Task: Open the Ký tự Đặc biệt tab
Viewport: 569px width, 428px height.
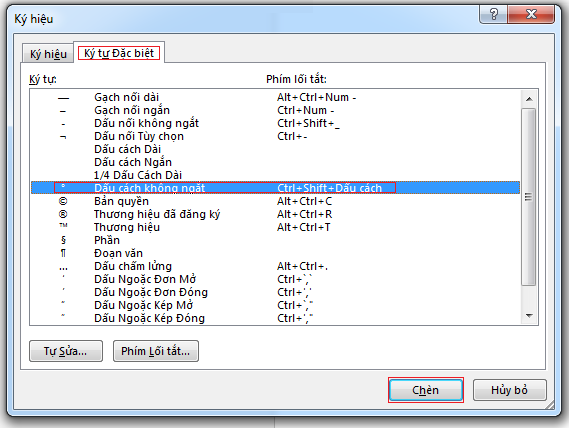Action: tap(119, 53)
